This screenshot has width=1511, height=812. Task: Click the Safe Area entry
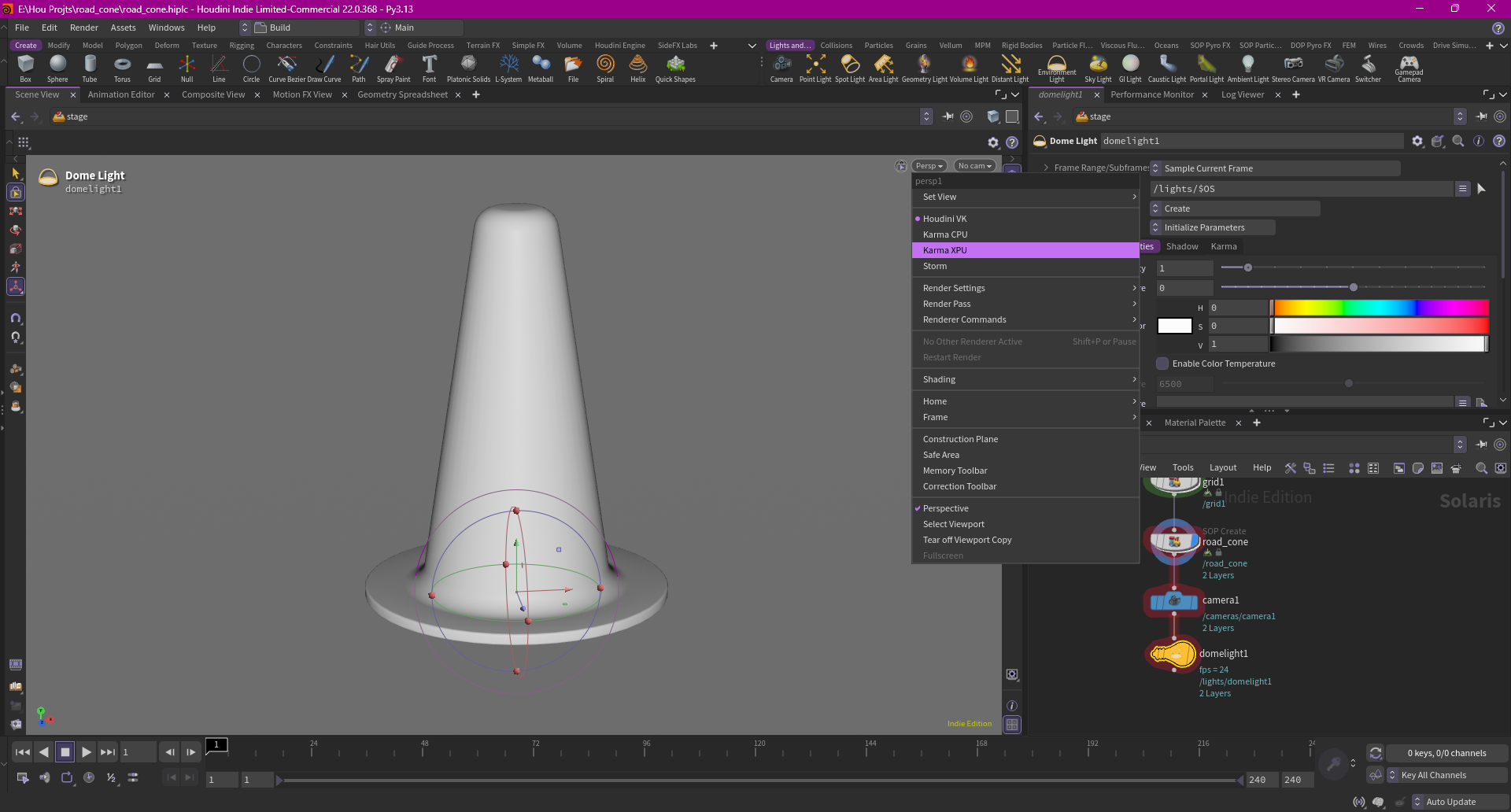(1025, 455)
